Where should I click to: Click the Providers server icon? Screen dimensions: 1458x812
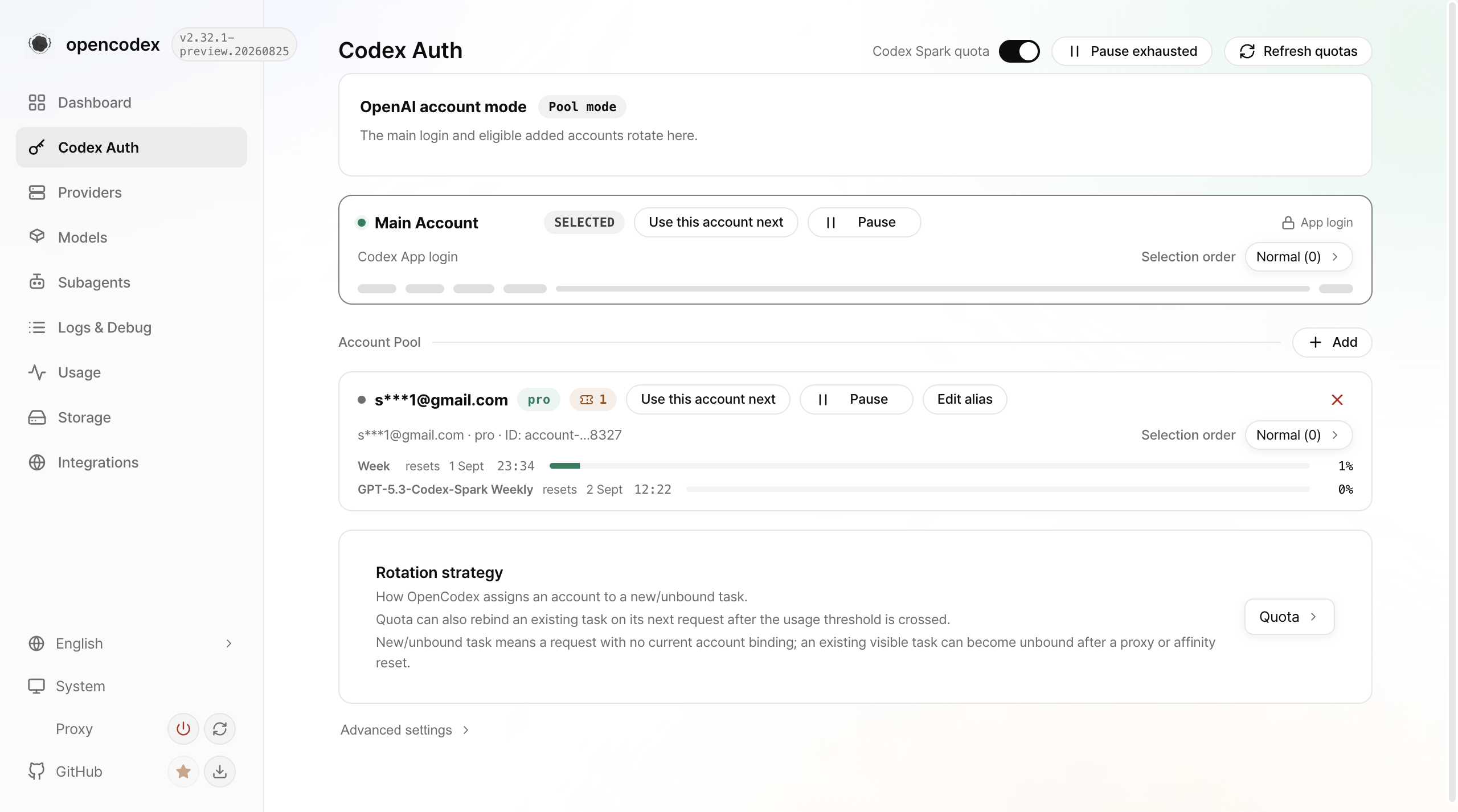(x=37, y=192)
